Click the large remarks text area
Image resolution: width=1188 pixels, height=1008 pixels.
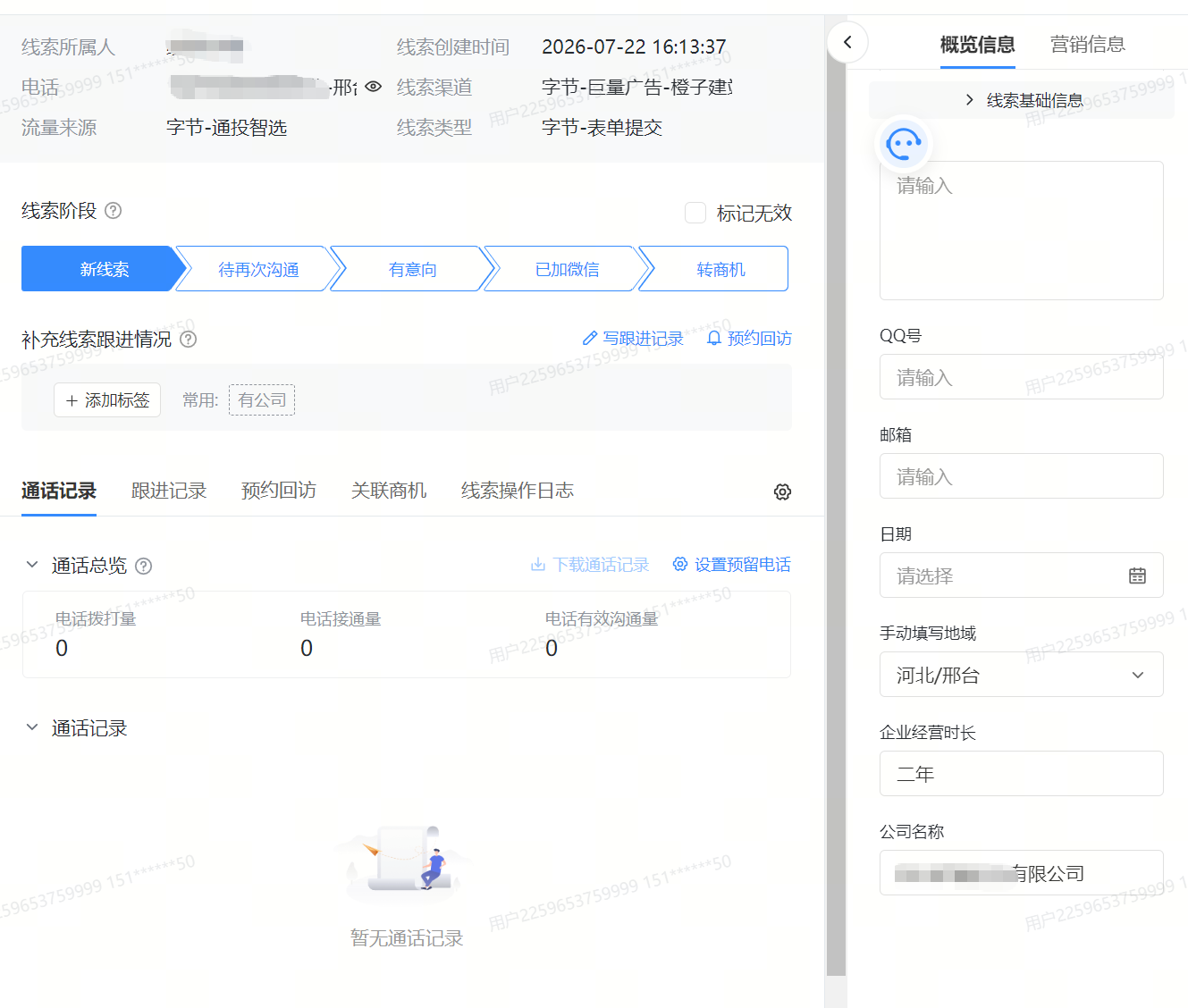tap(1022, 231)
